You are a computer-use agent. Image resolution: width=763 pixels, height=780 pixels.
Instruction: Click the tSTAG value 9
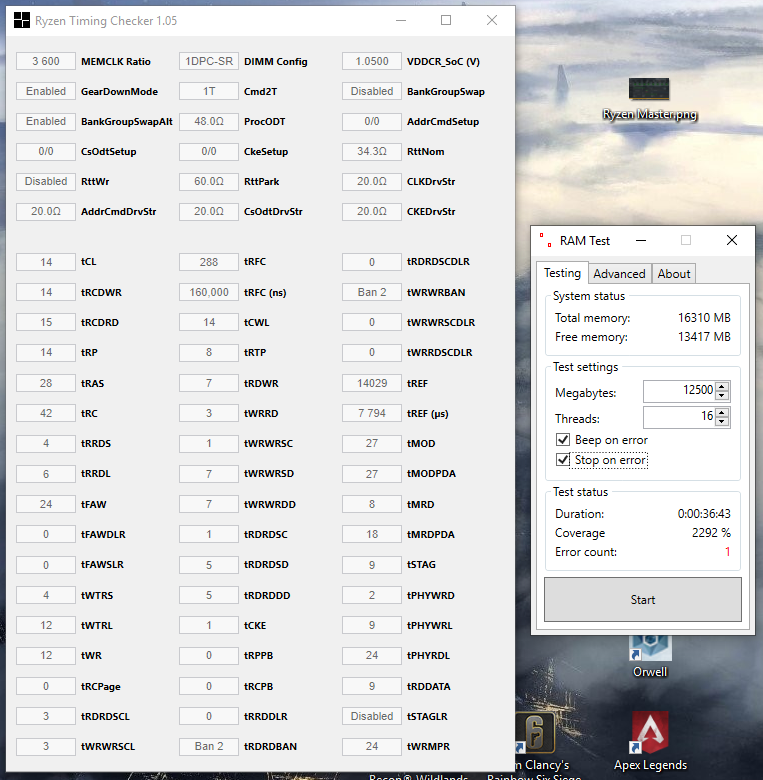click(x=372, y=565)
